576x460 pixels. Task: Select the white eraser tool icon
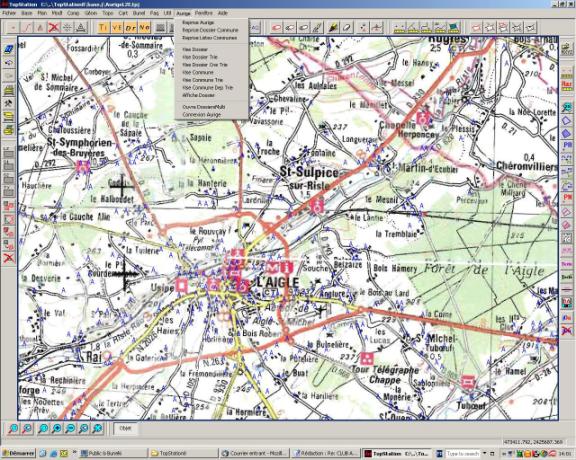tap(347, 28)
